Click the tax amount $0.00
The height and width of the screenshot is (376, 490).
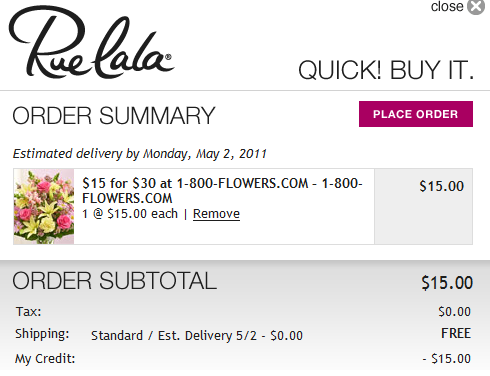454,312
